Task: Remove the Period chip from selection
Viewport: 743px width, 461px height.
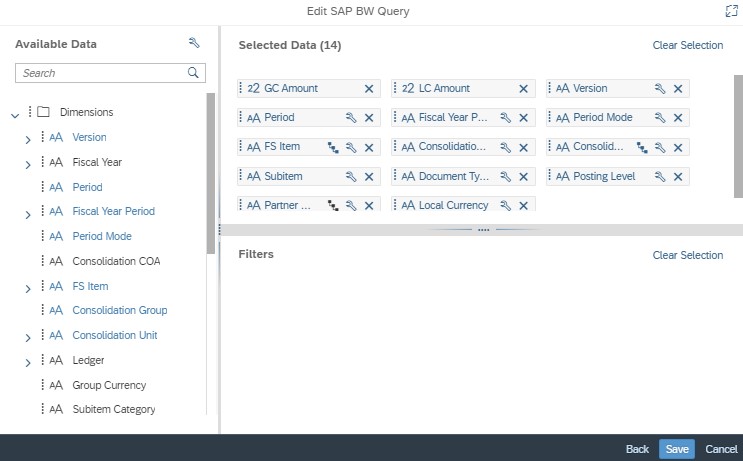Action: pos(369,118)
